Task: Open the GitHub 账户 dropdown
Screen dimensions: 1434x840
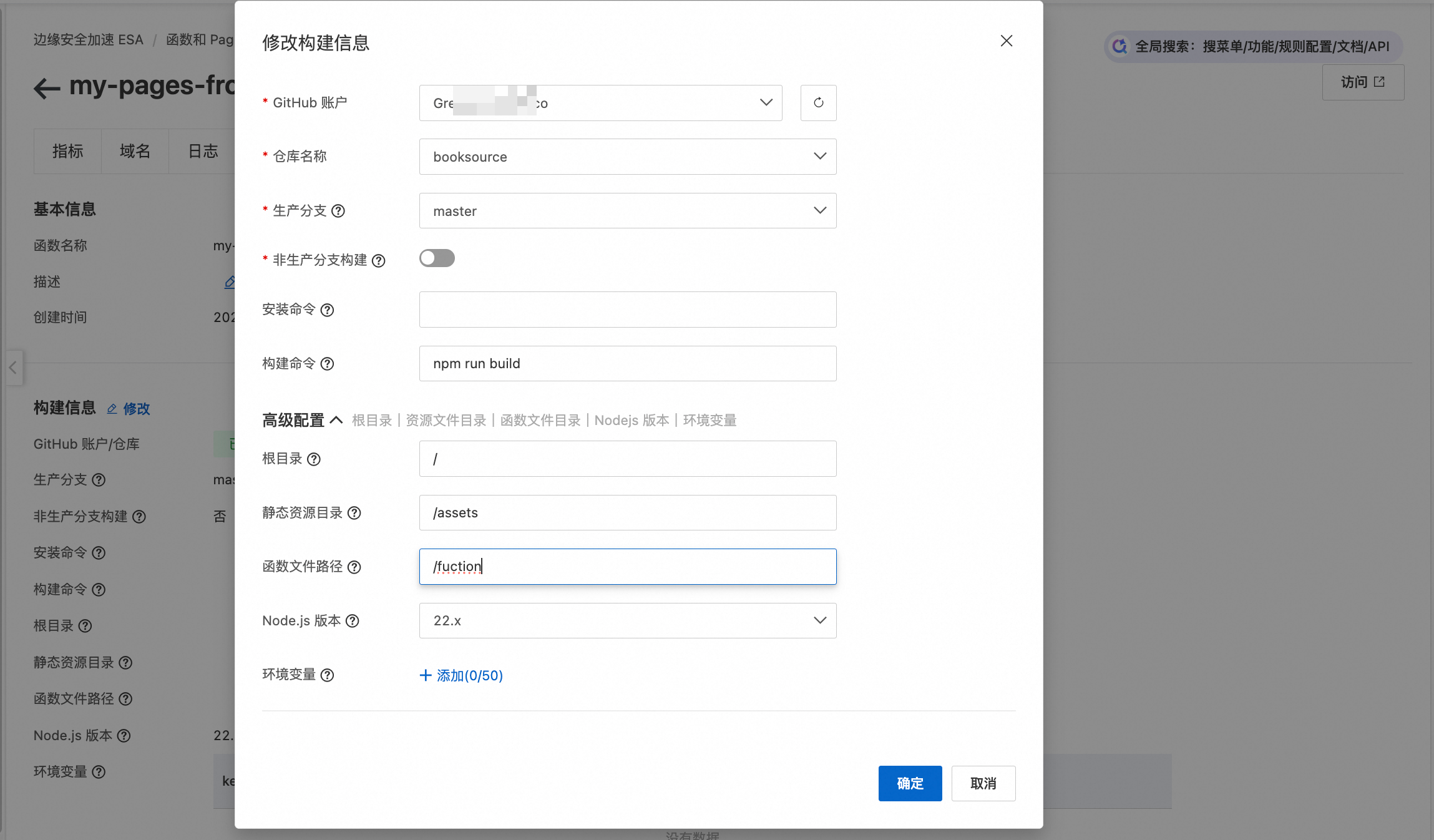Action: click(600, 103)
